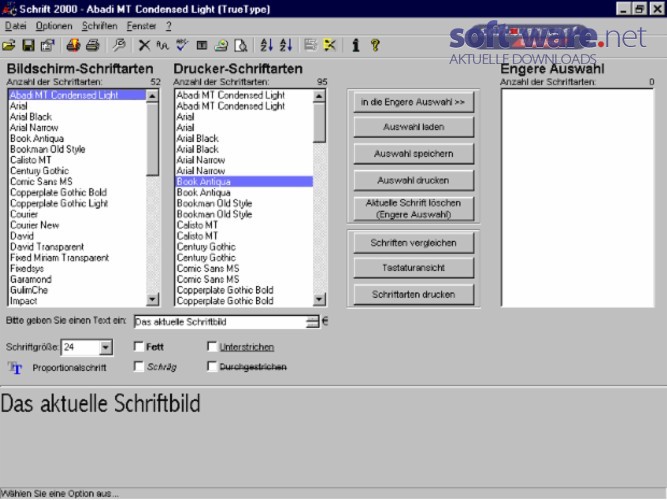Select 'Arial Black' in Bildschirm-Schriftarten list

[77, 117]
